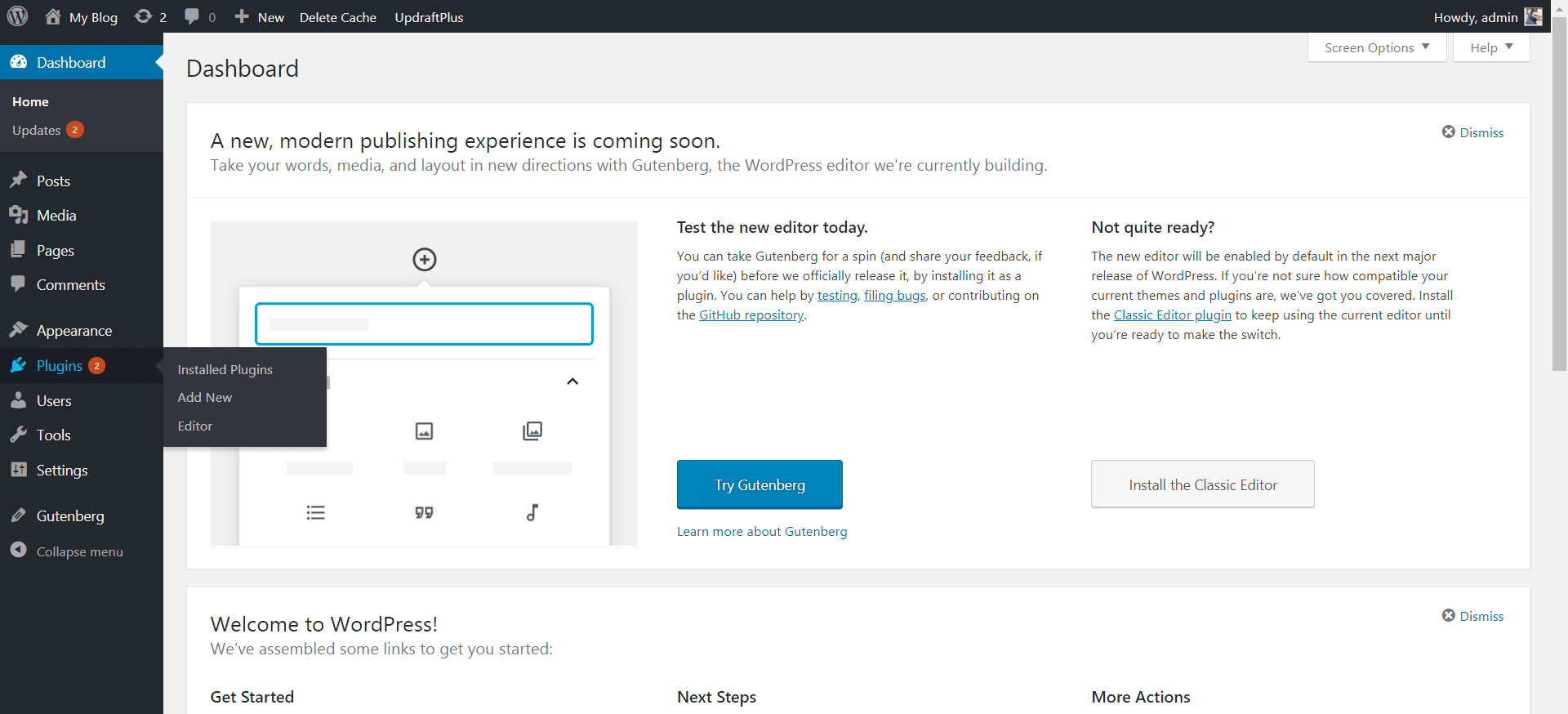Screen dimensions: 1568x714
Task: Click the Dashboard gauge icon
Action: 19,62
